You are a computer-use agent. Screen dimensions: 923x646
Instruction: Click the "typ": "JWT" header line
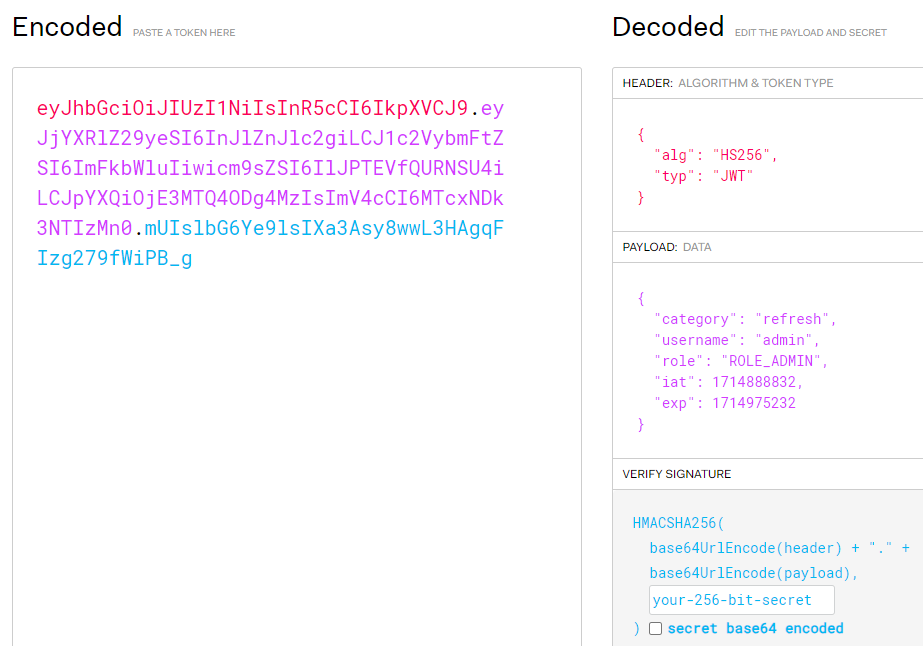(703, 176)
